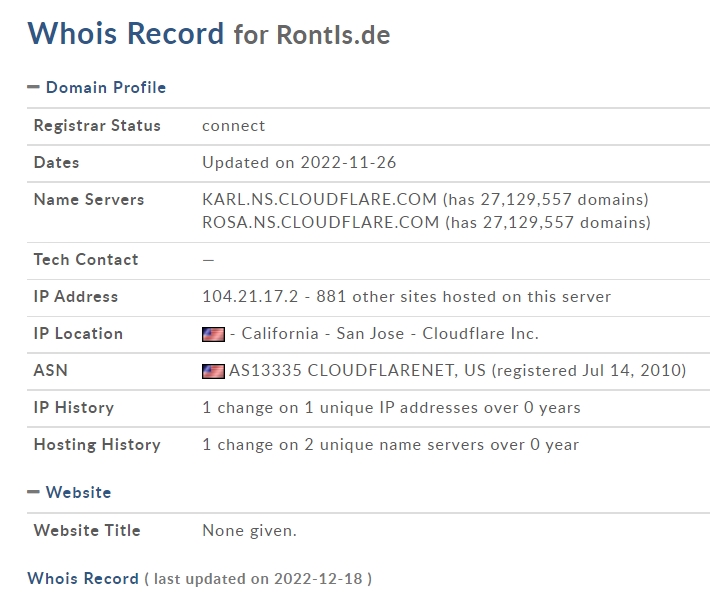The image size is (710, 593).
Task: Click the Registrar Status label
Action: point(97,125)
